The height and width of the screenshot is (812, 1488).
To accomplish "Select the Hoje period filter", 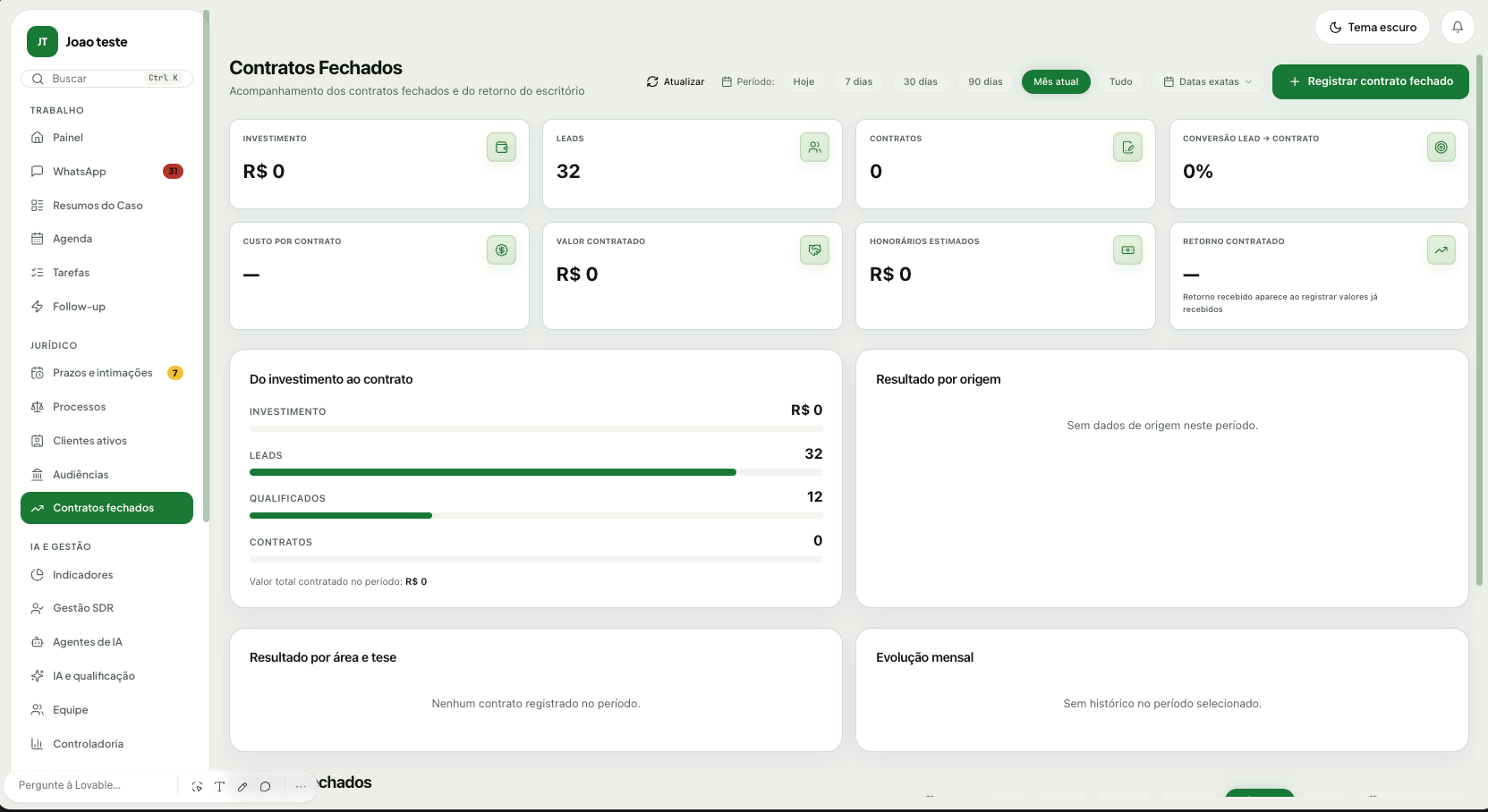I will [804, 81].
